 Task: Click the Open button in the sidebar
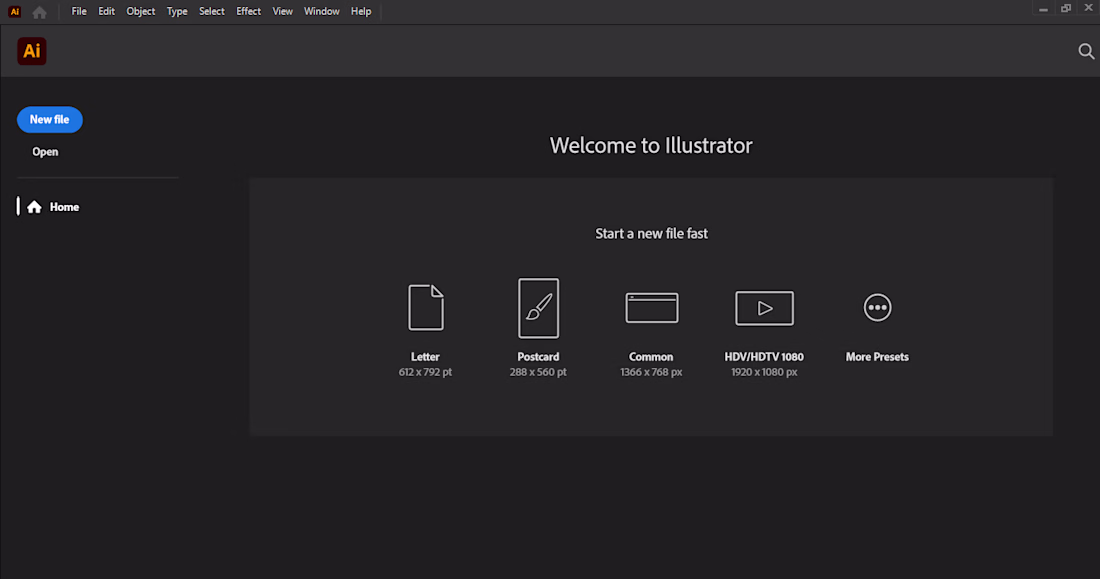[45, 152]
